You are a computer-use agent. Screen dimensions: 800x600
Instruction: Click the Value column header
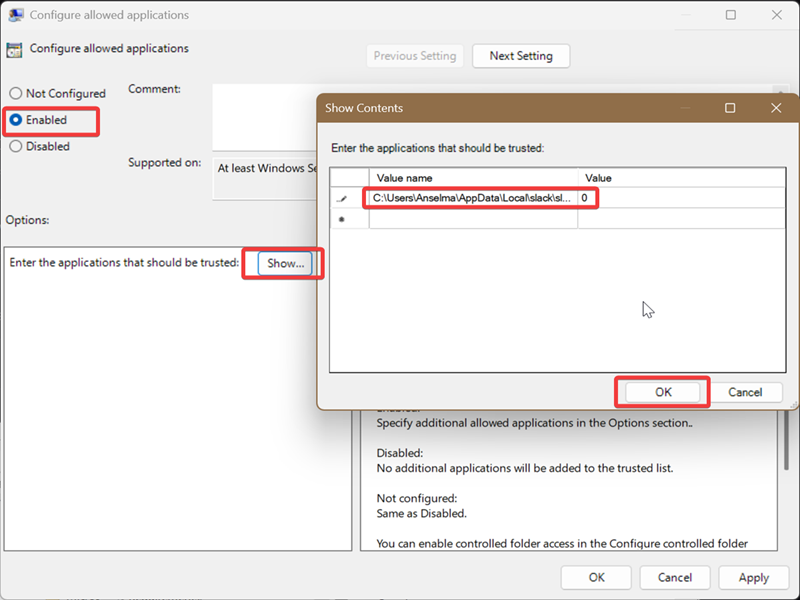pos(681,178)
